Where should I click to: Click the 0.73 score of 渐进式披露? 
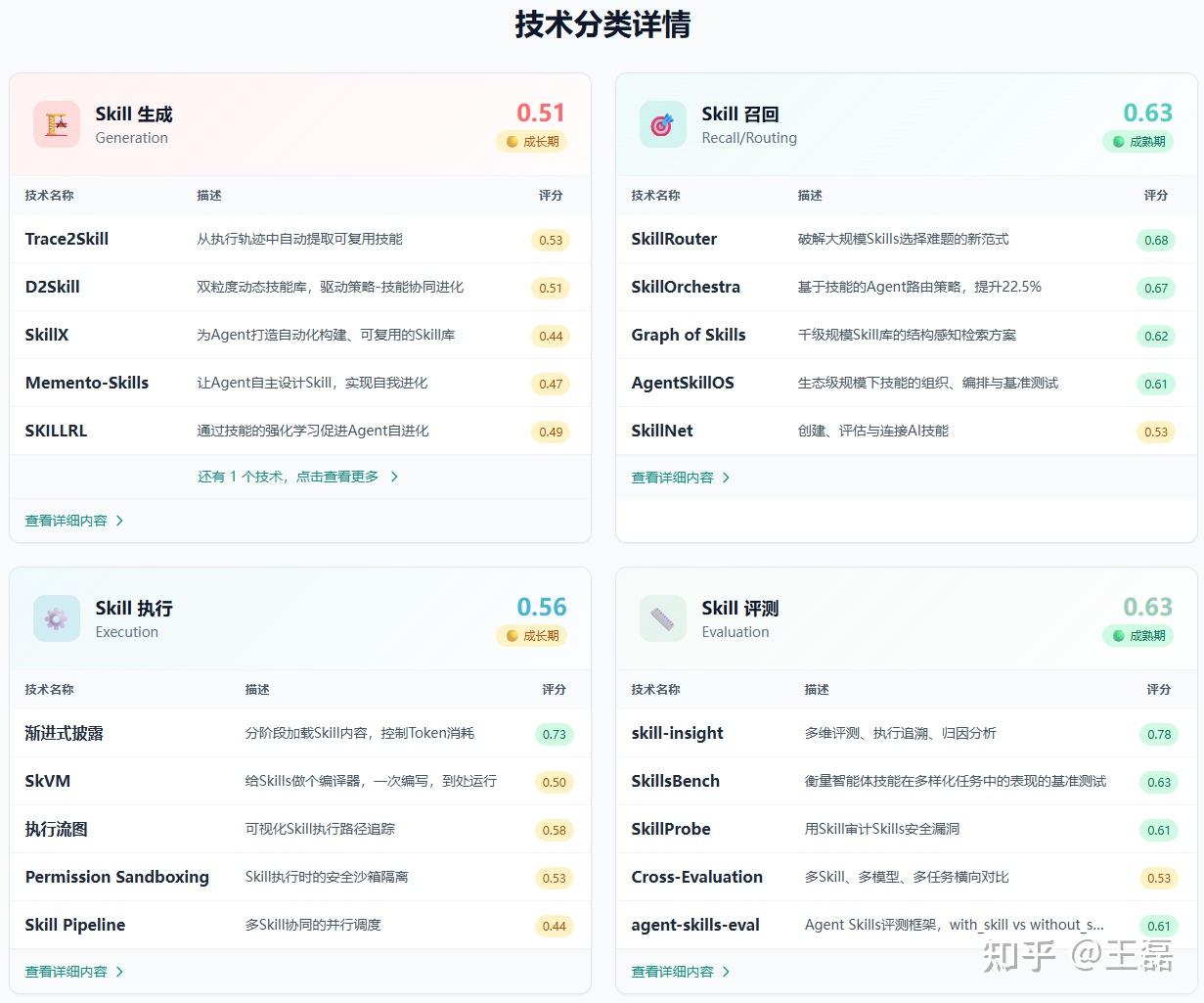click(x=555, y=735)
